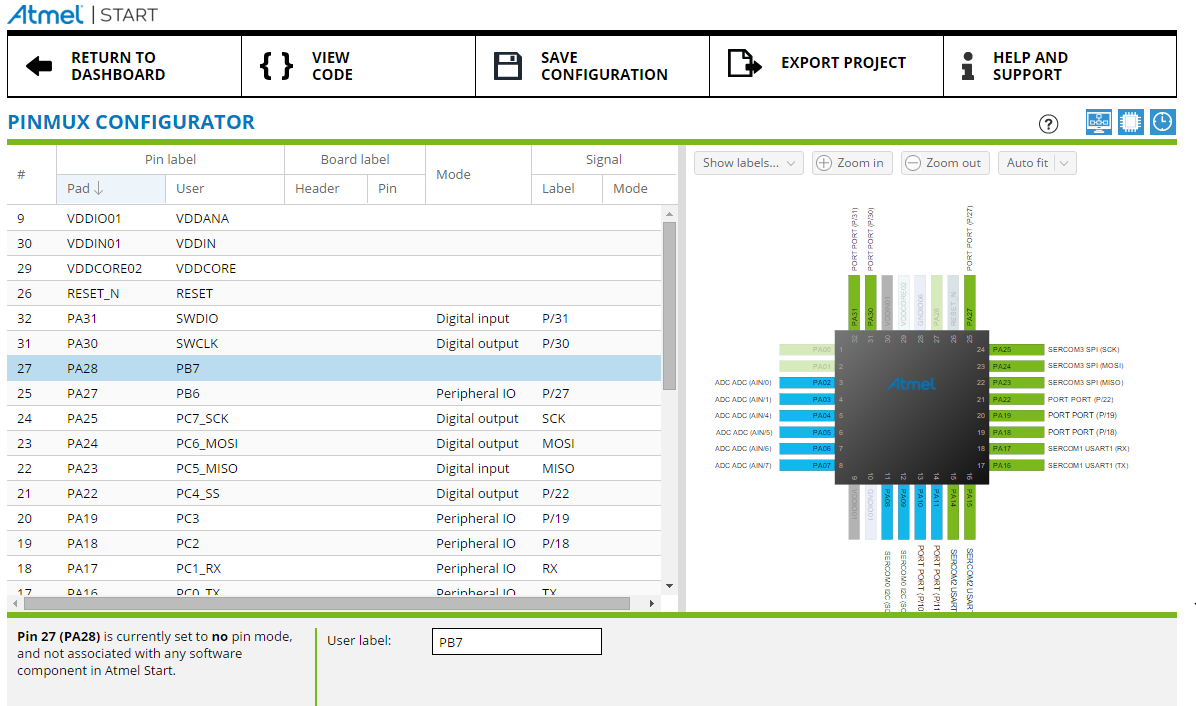Image resolution: width=1196 pixels, height=706 pixels.
Task: Click pin PA22 on chip diagram
Action: (1017, 400)
